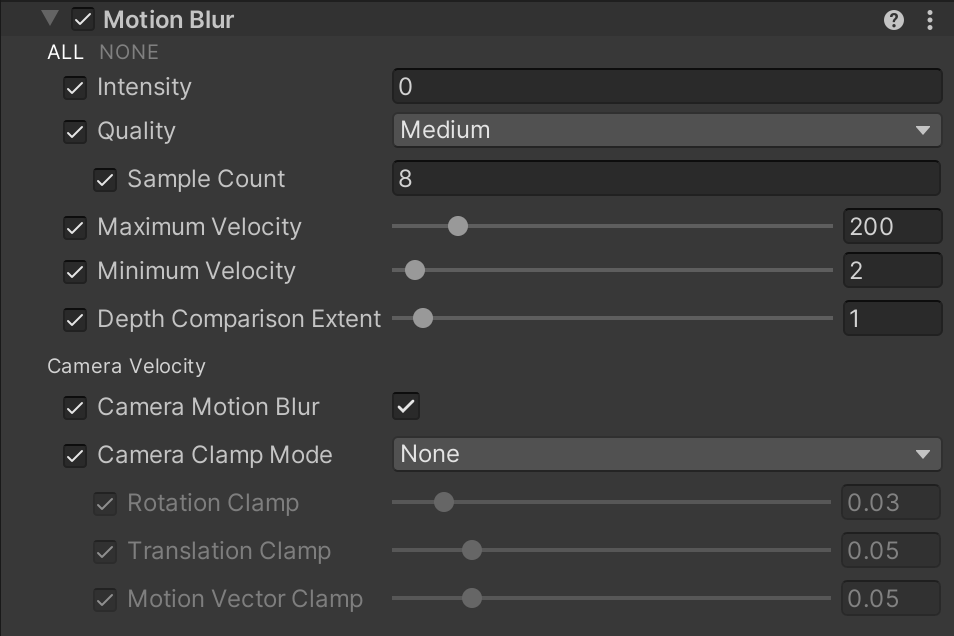Uncheck the Intensity override
The width and height of the screenshot is (954, 636).
coord(75,87)
